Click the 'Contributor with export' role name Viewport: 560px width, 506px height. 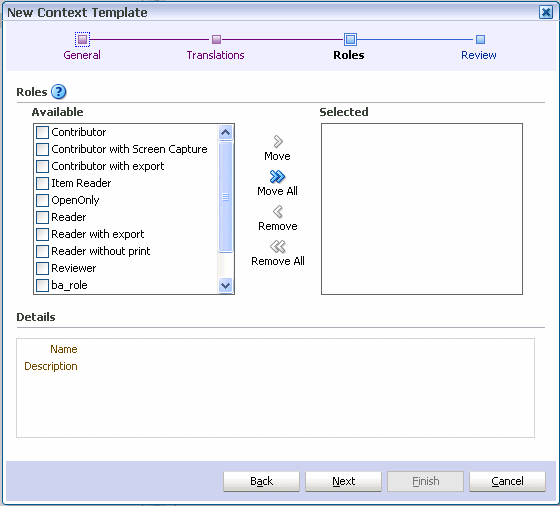(108, 166)
